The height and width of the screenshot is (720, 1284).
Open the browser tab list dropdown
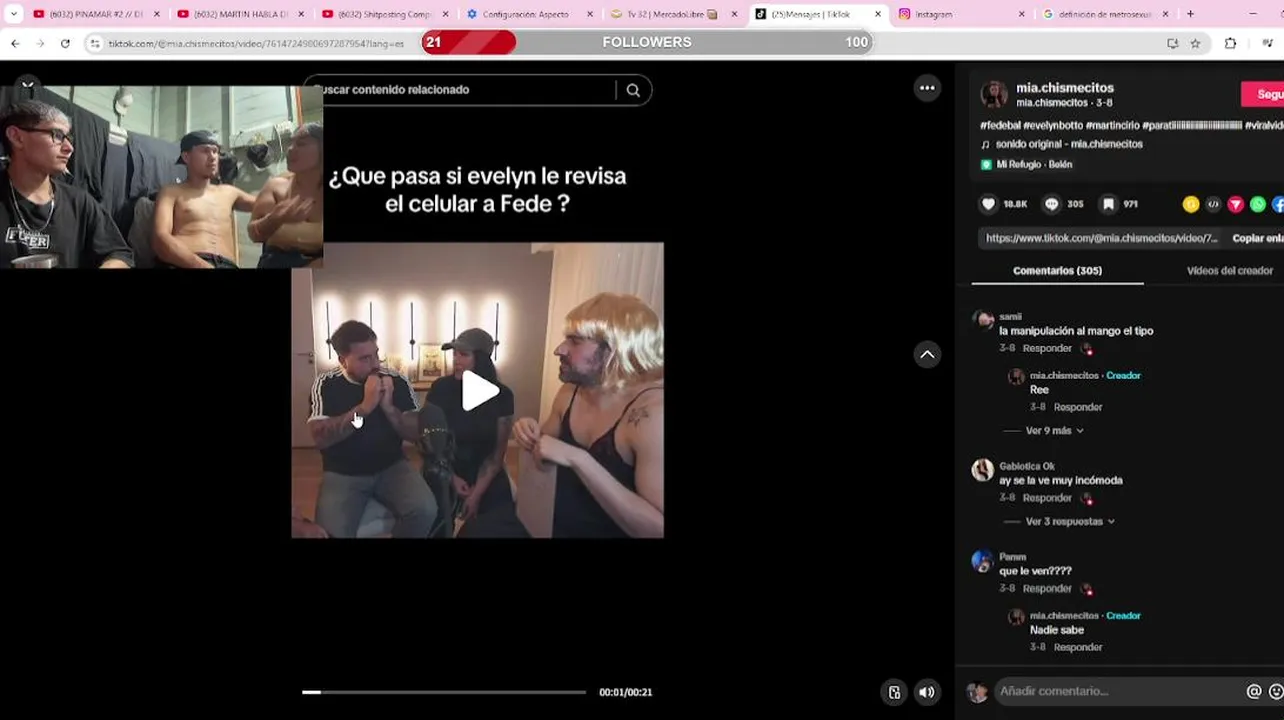pos(14,14)
